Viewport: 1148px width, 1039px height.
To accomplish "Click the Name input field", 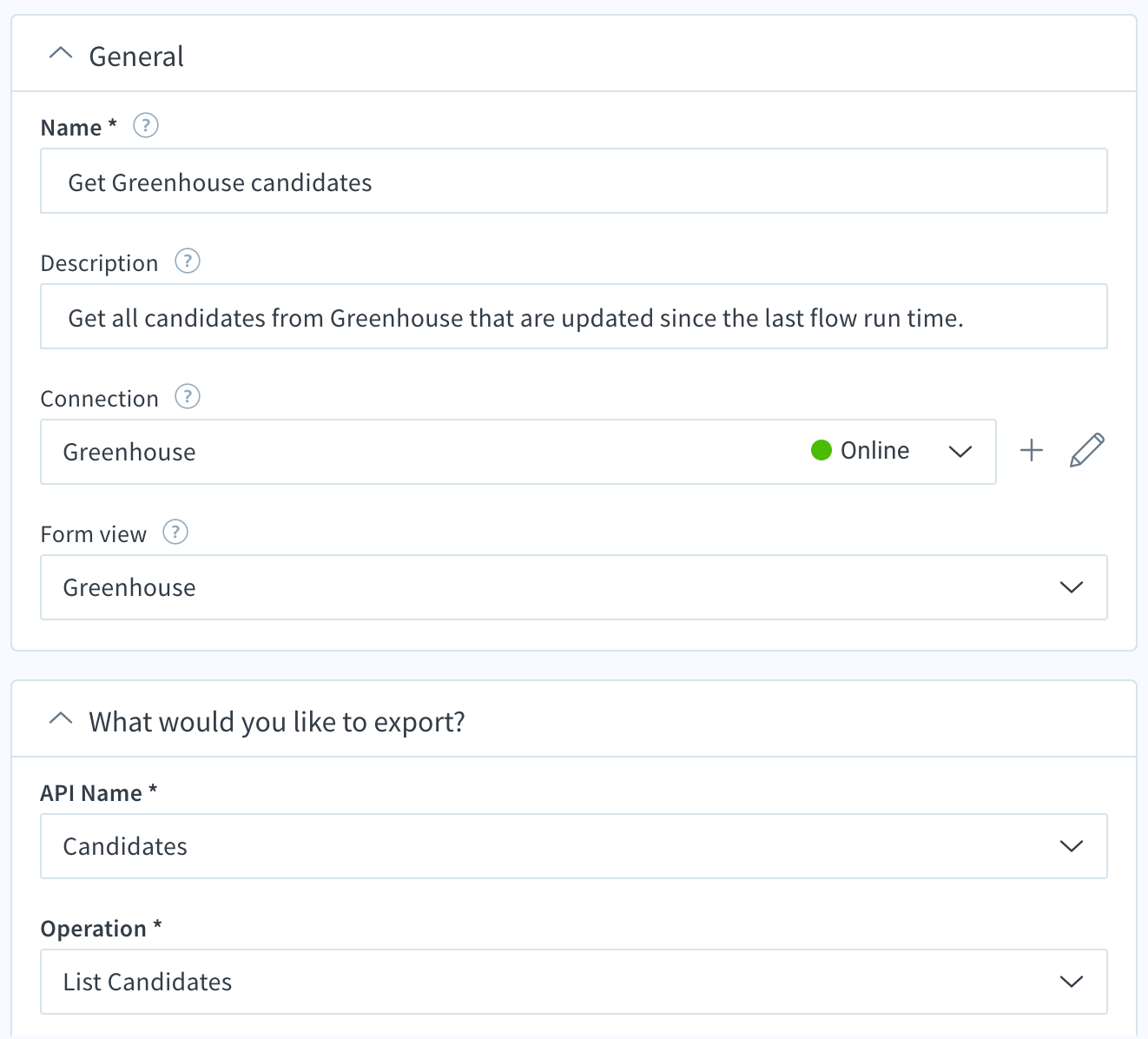I will coord(574,181).
